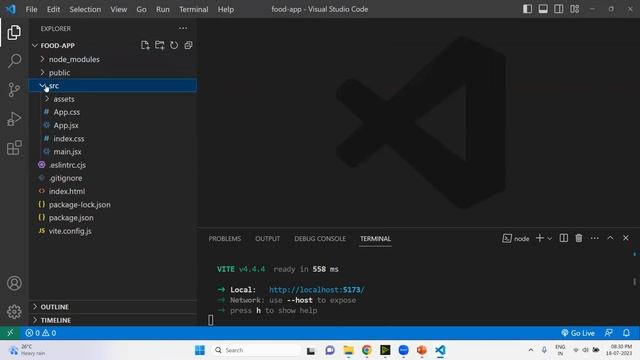Screen dimensions: 640x360
Task: Open the Edit menu
Action: point(53,9)
